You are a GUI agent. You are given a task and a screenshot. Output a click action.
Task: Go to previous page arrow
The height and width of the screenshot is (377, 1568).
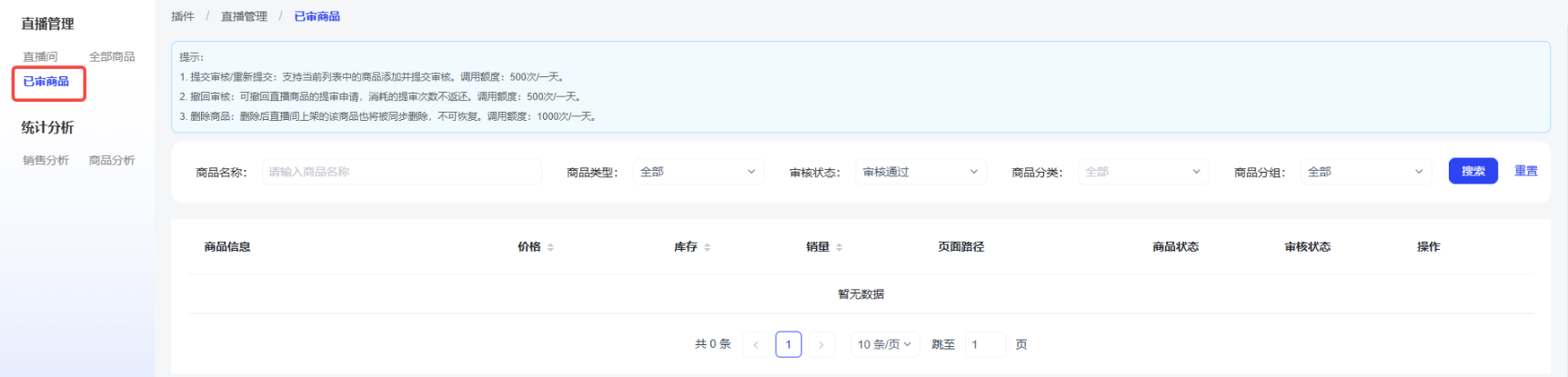(x=755, y=344)
